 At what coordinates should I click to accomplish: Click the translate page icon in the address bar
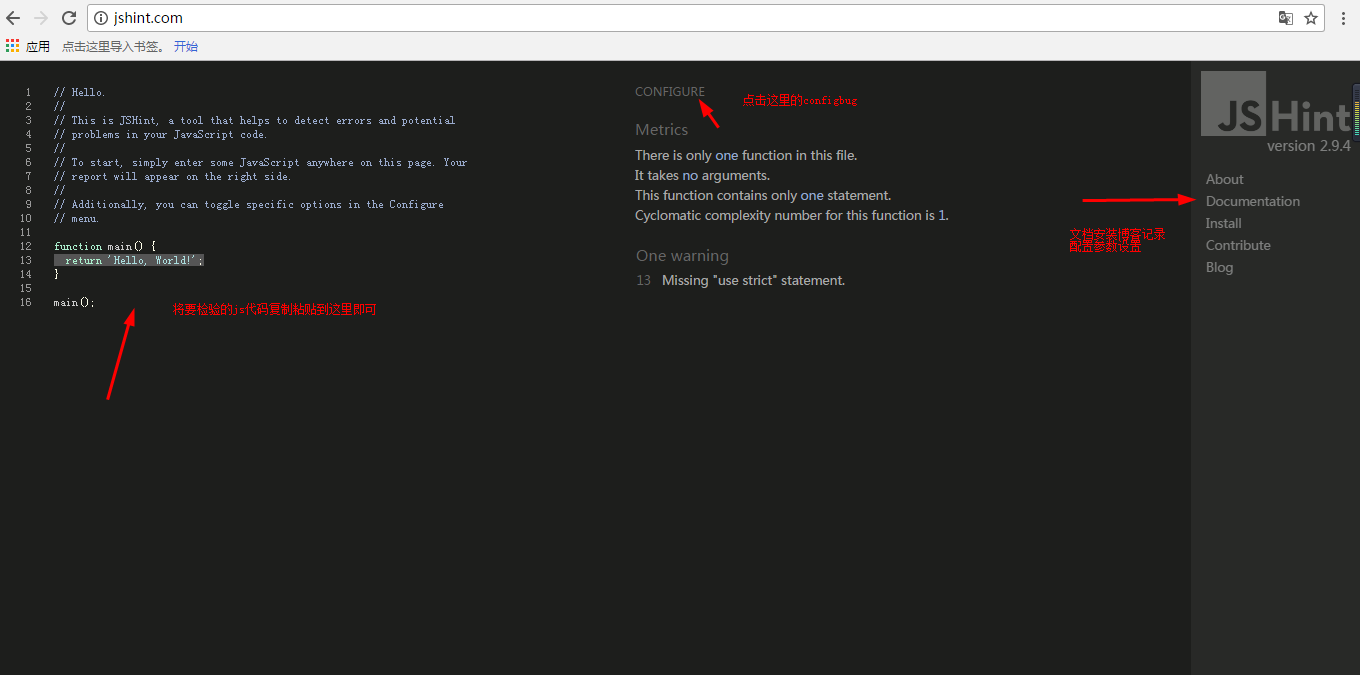tap(1286, 18)
